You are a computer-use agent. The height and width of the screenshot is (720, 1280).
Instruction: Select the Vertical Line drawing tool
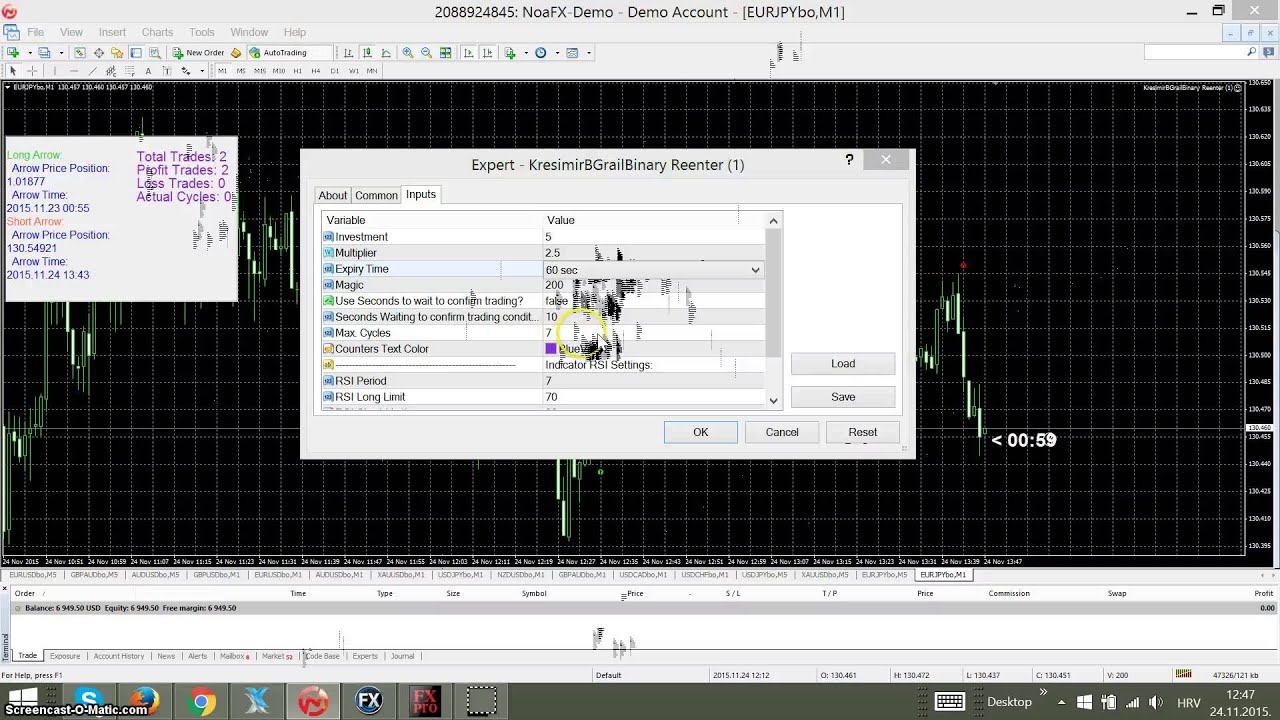55,71
